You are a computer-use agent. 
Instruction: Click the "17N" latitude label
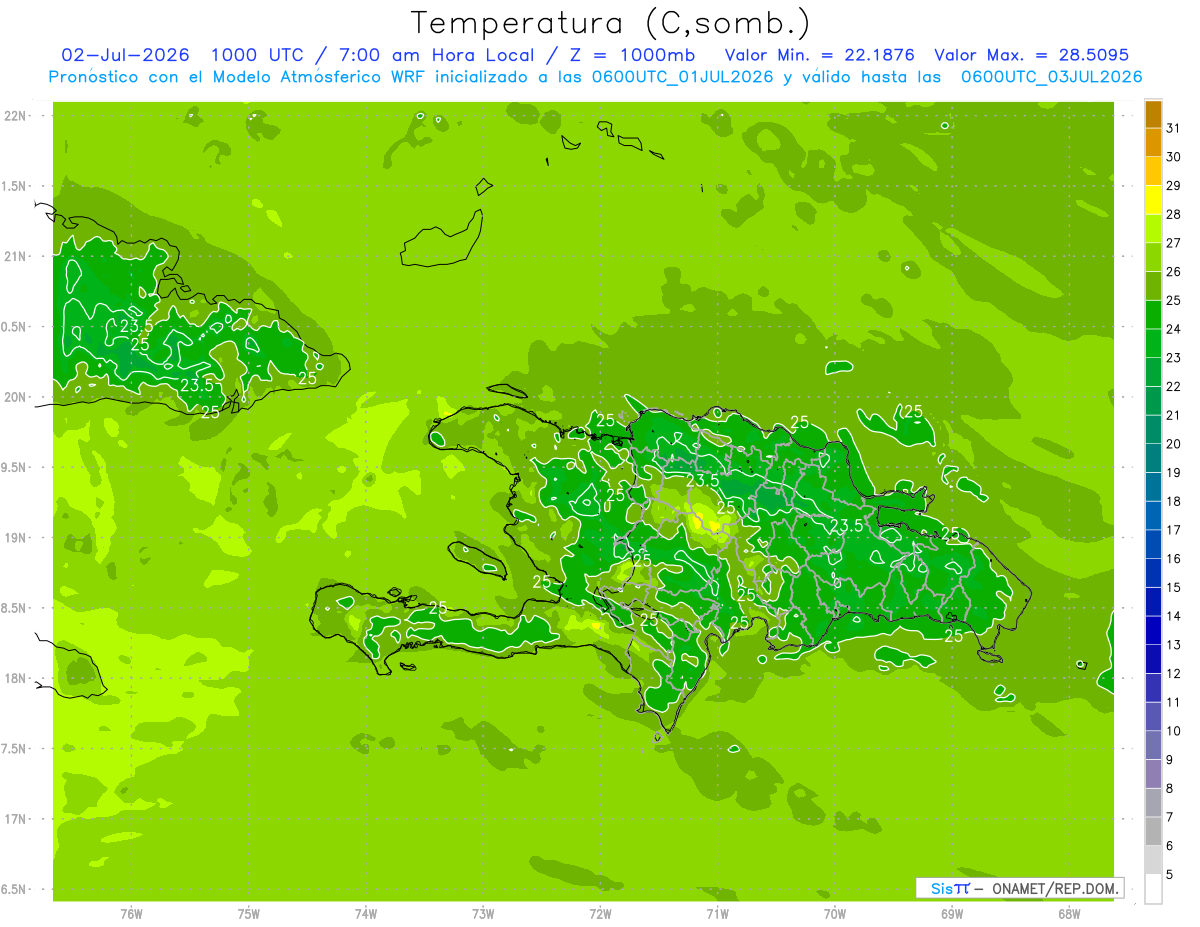click(16, 819)
